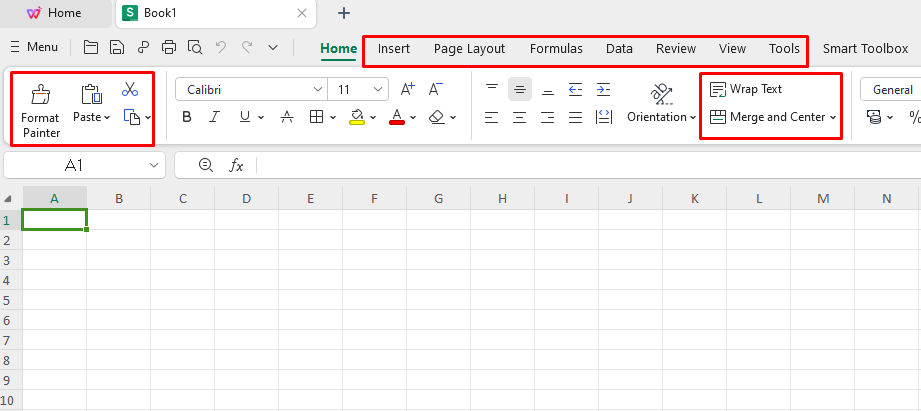Toggle Wrap Text
Screen dimensions: 921x411
click(746, 89)
